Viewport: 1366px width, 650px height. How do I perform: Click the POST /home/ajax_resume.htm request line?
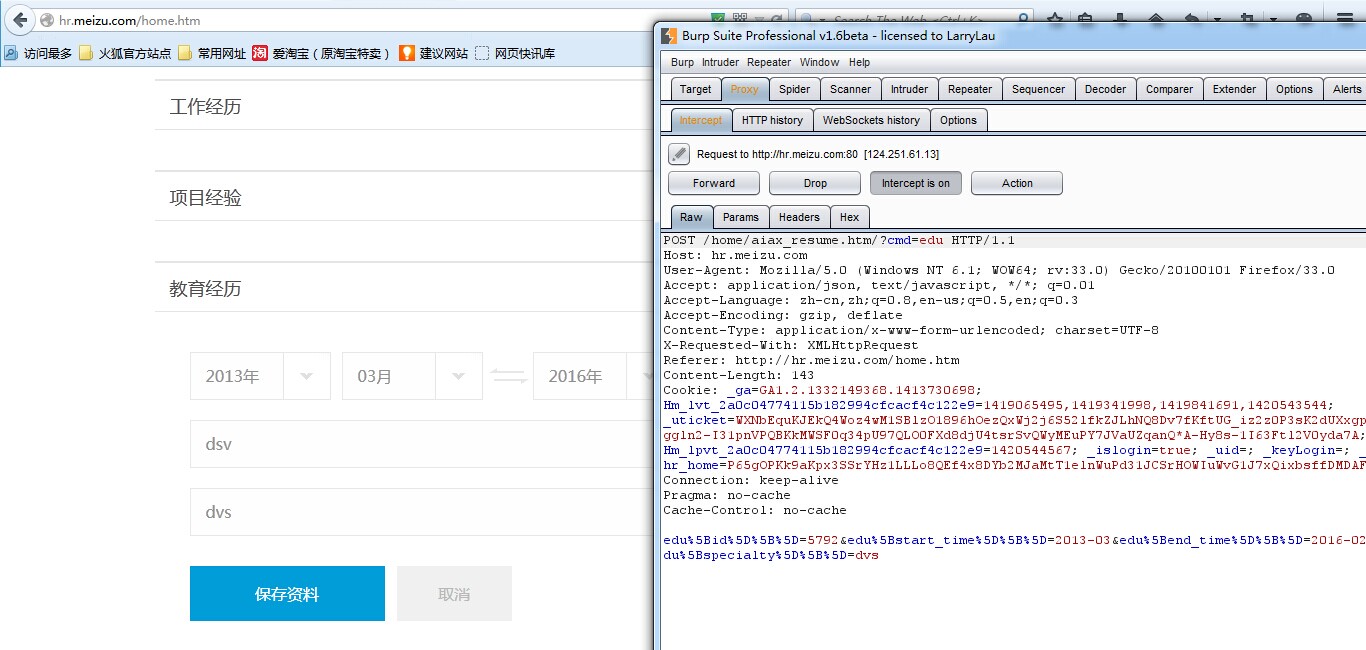(x=839, y=240)
